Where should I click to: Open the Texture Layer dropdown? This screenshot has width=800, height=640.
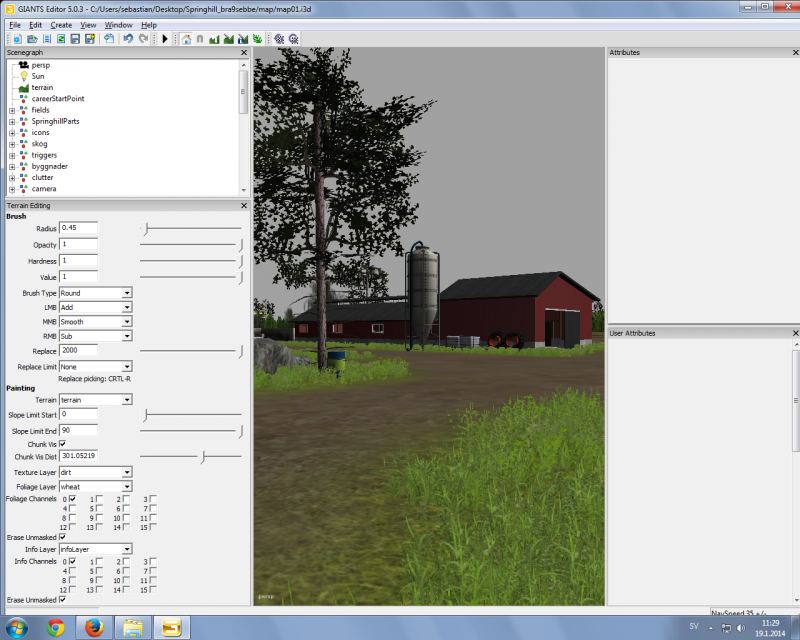[96, 472]
